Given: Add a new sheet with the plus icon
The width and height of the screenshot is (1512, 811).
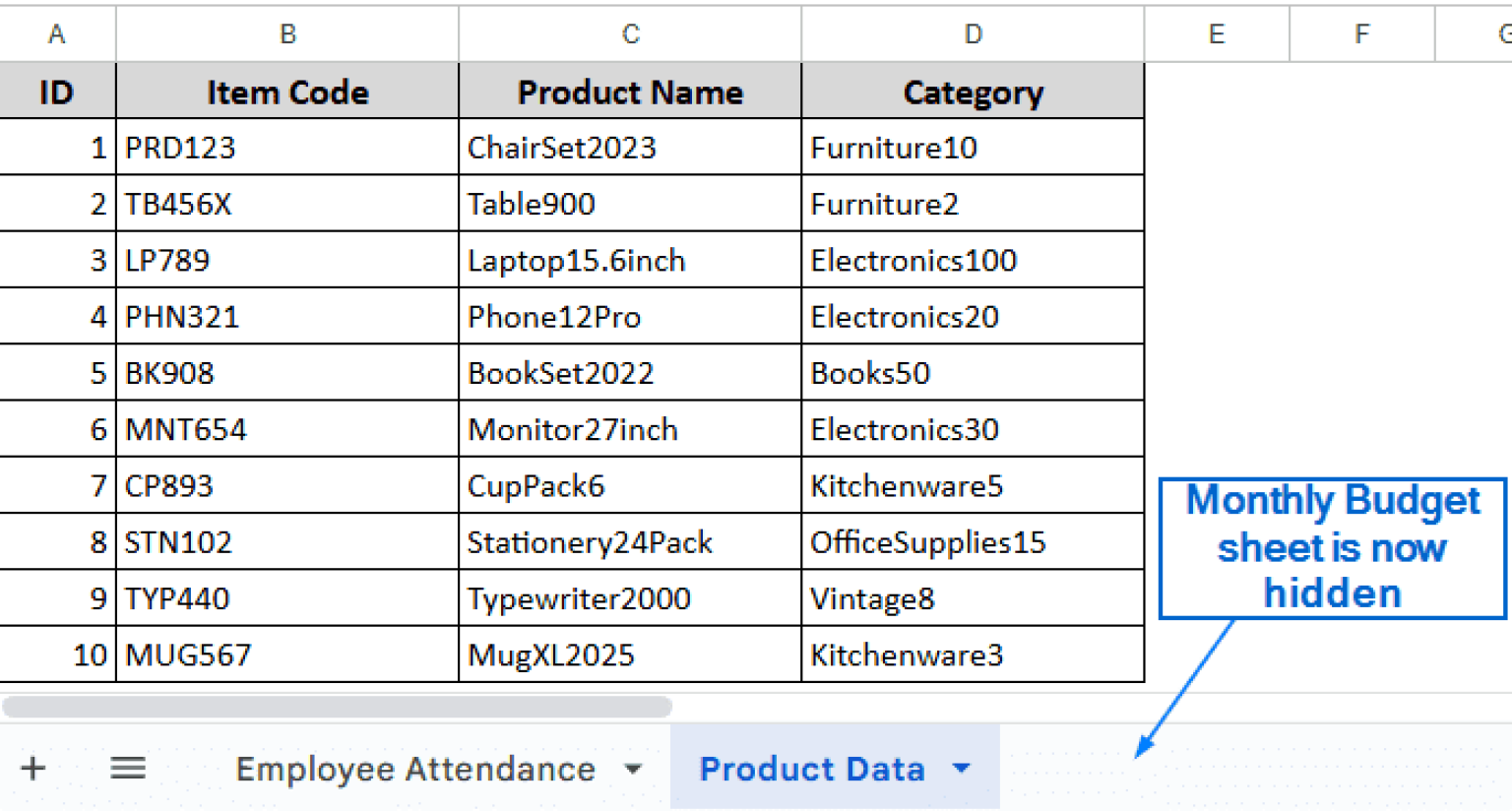Looking at the screenshot, I should pyautogui.click(x=32, y=768).
